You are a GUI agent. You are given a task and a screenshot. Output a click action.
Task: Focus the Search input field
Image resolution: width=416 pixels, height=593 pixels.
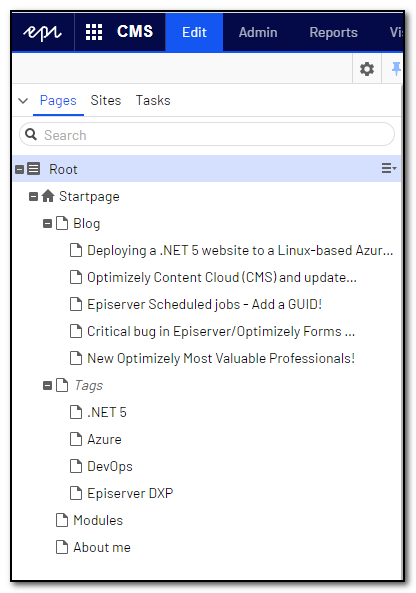click(207, 134)
